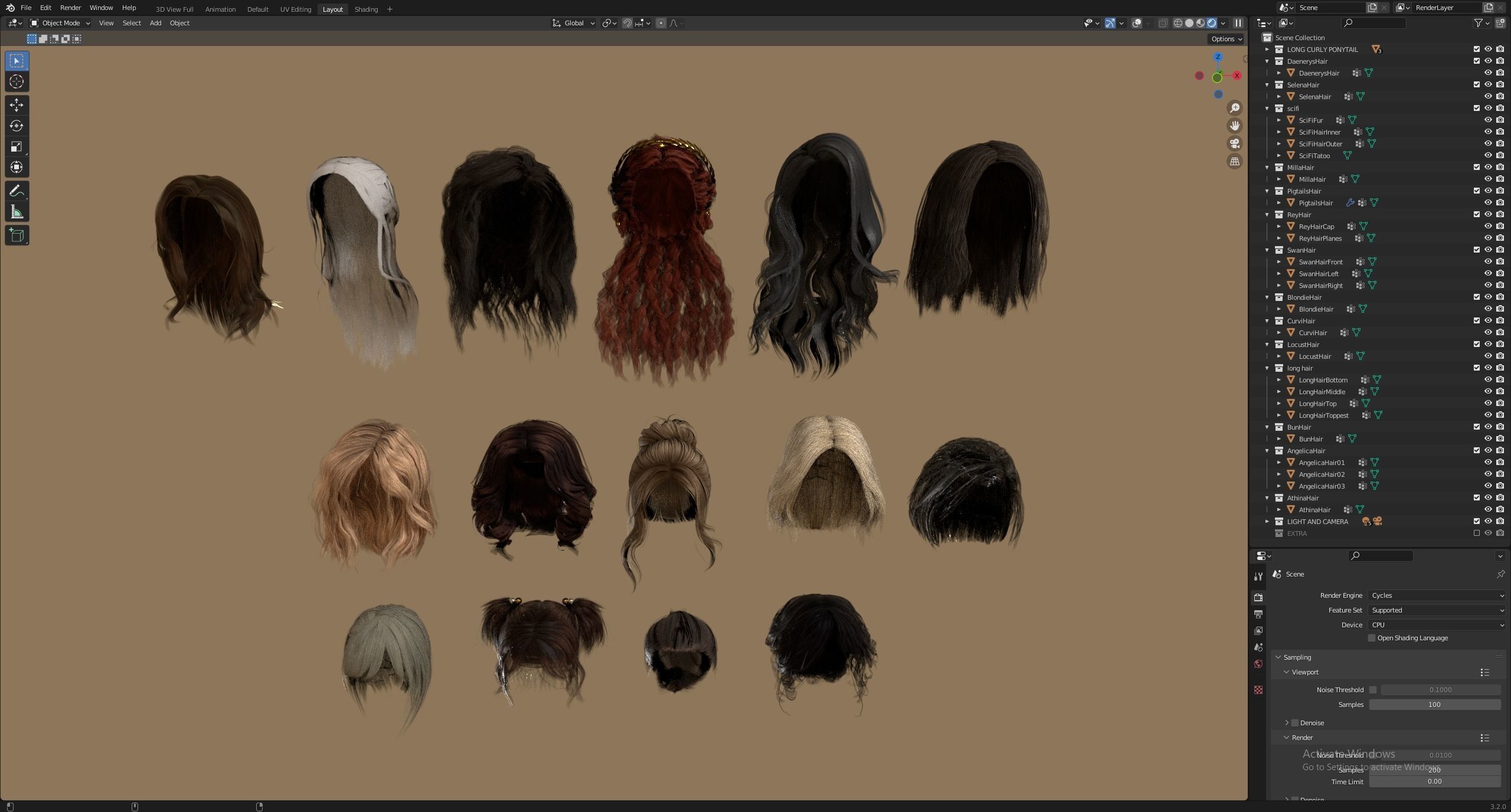The width and height of the screenshot is (1511, 812).
Task: Open the outliner filter popover
Action: click(x=1481, y=23)
